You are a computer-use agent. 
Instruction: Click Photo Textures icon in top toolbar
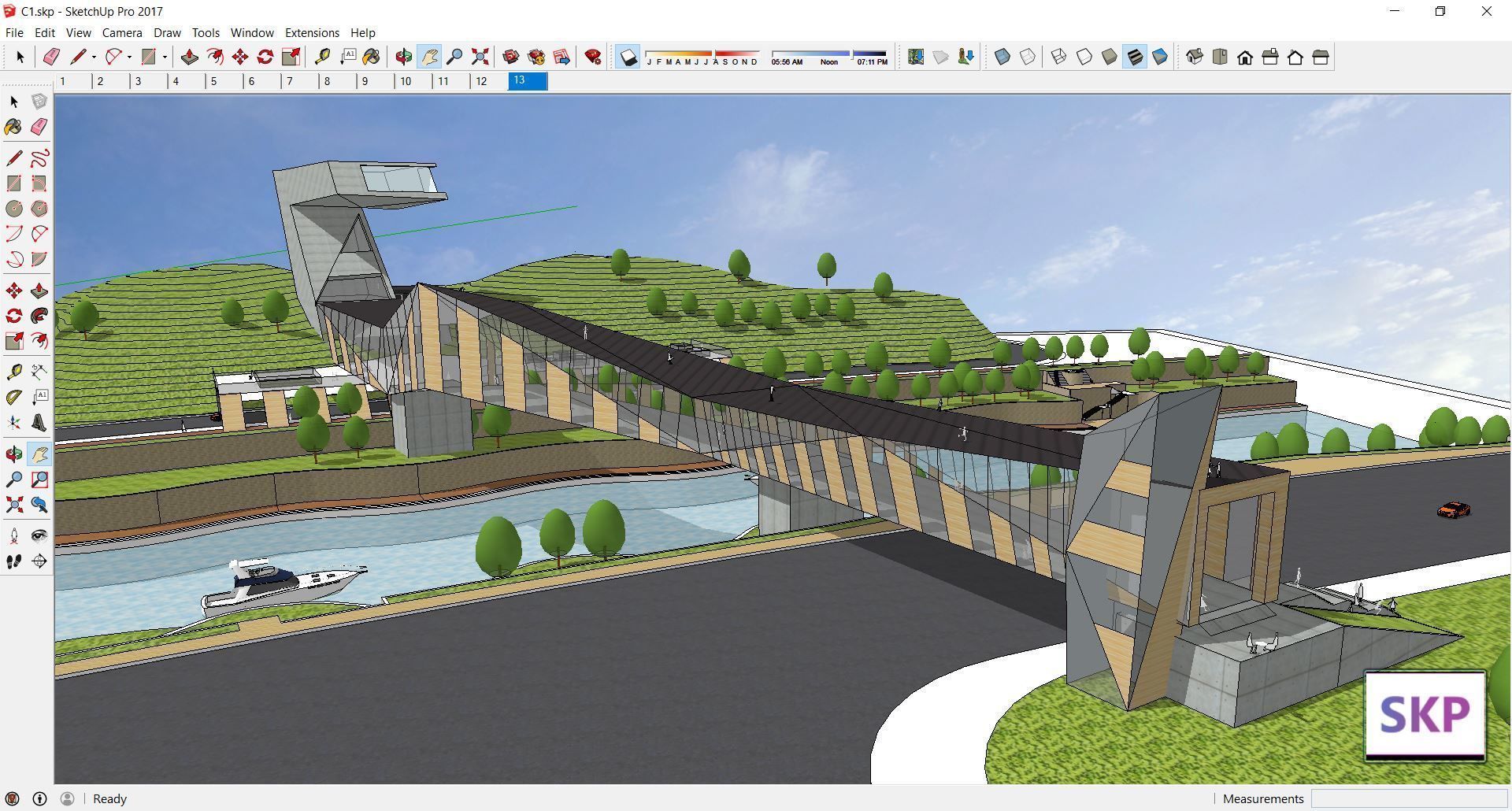click(x=966, y=57)
